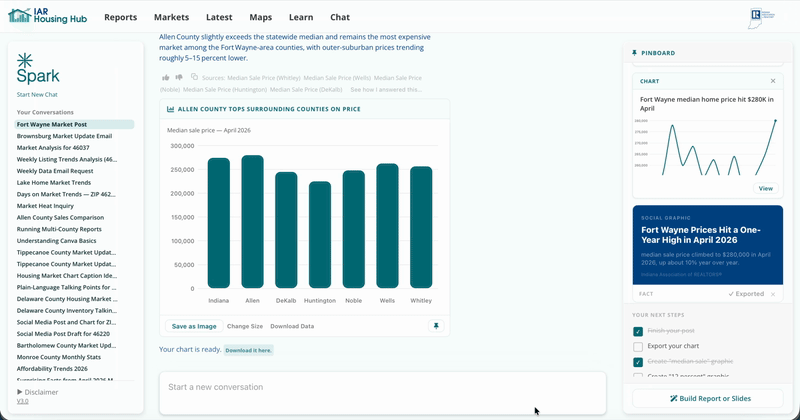The image size is (800, 420).
Task: Open Lake Home Market Trends conversation
Action: [54, 182]
